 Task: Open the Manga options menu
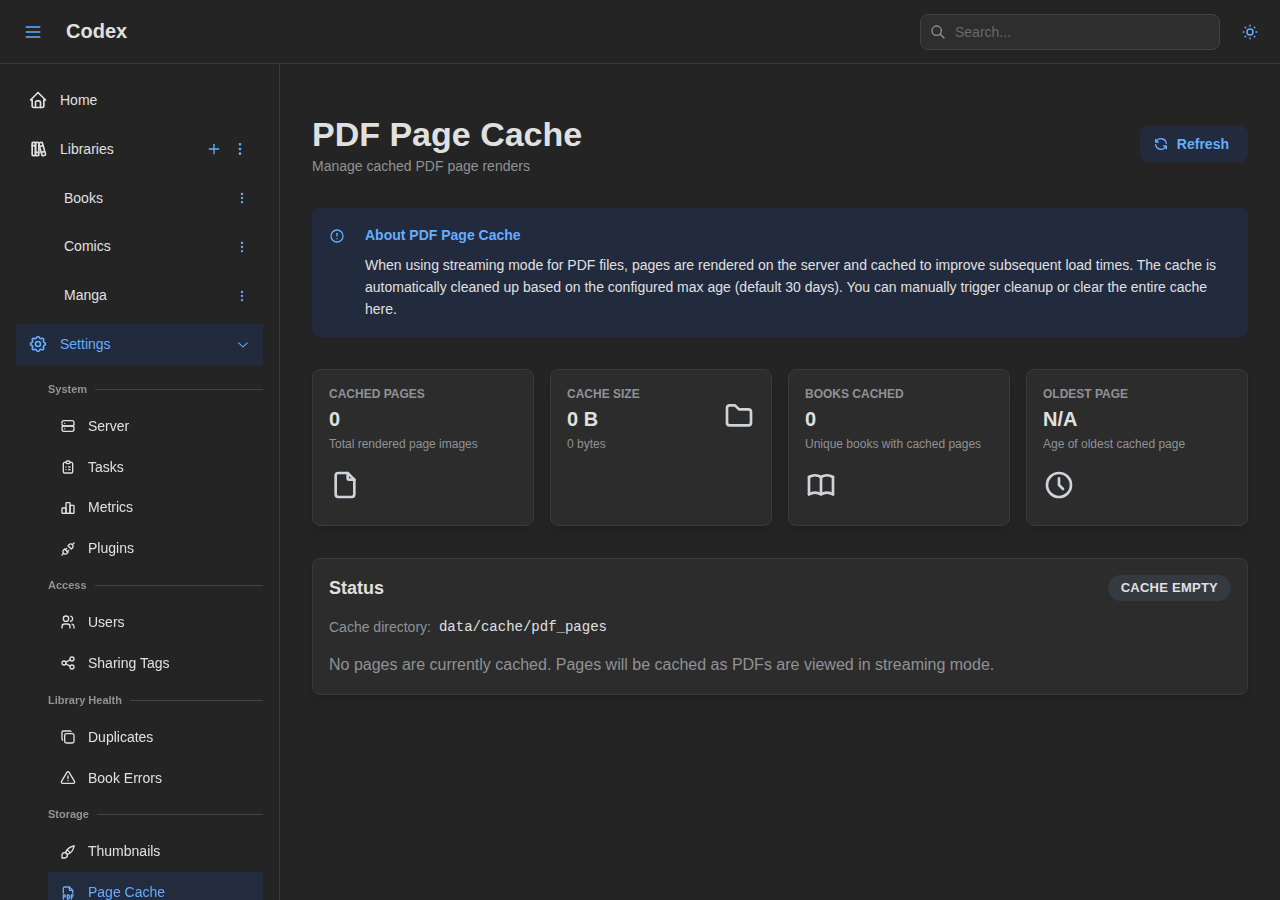[241, 295]
